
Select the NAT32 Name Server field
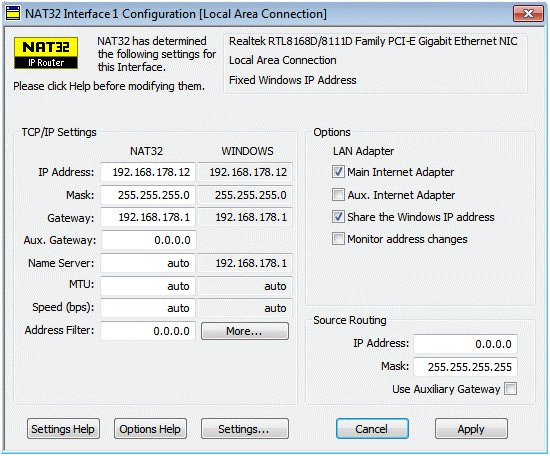(148, 263)
